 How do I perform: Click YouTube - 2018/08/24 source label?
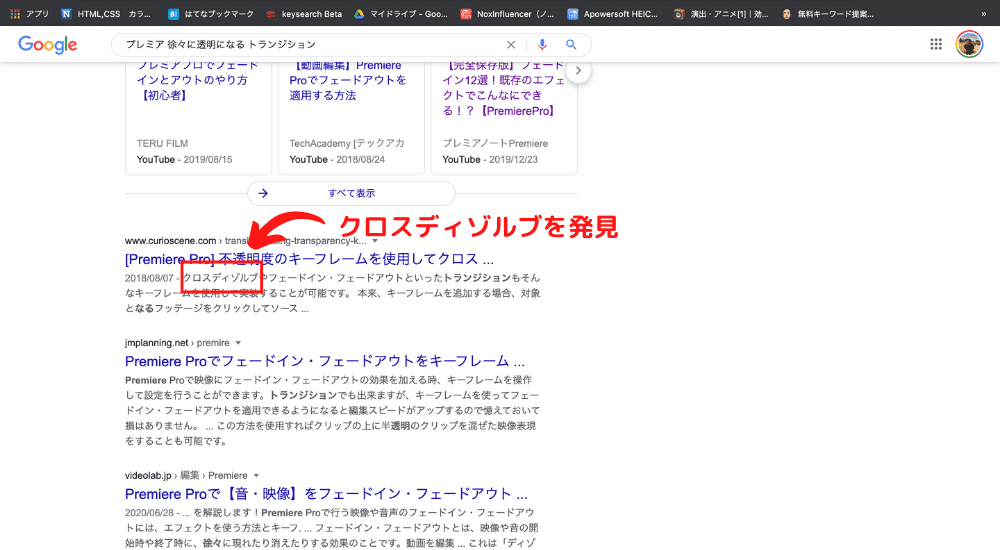click(337, 160)
